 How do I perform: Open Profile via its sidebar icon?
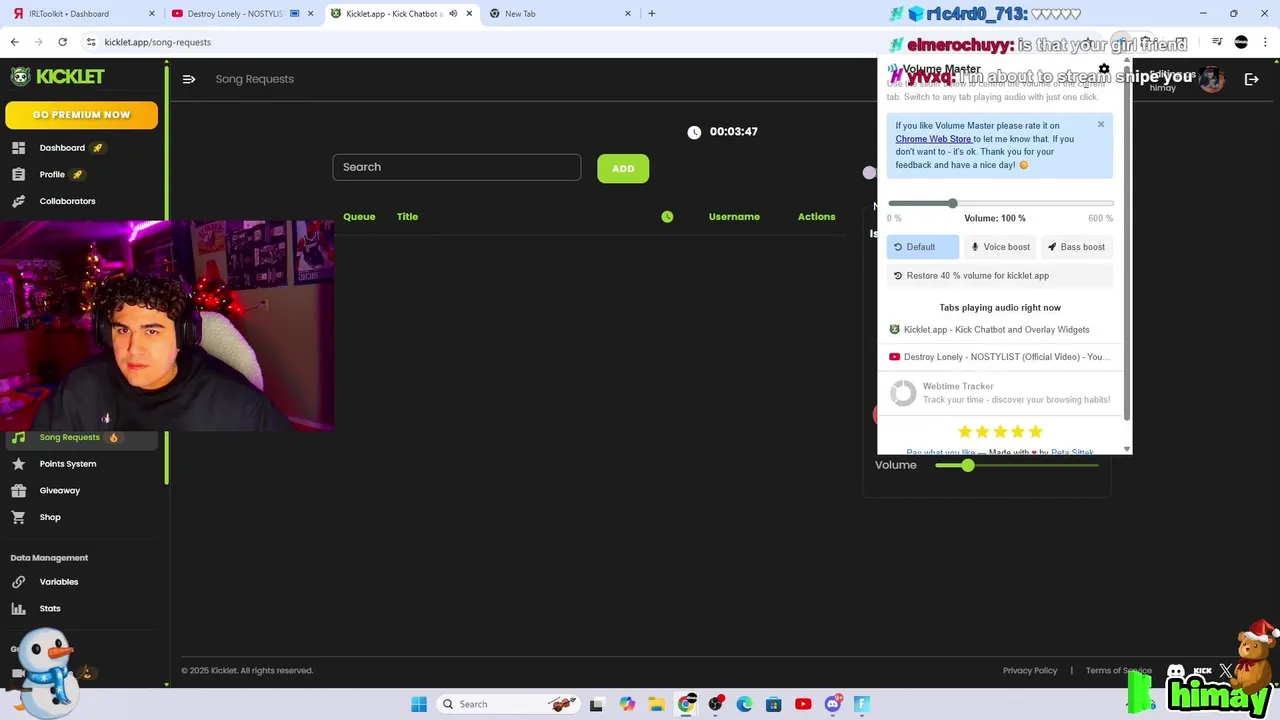[18, 175]
